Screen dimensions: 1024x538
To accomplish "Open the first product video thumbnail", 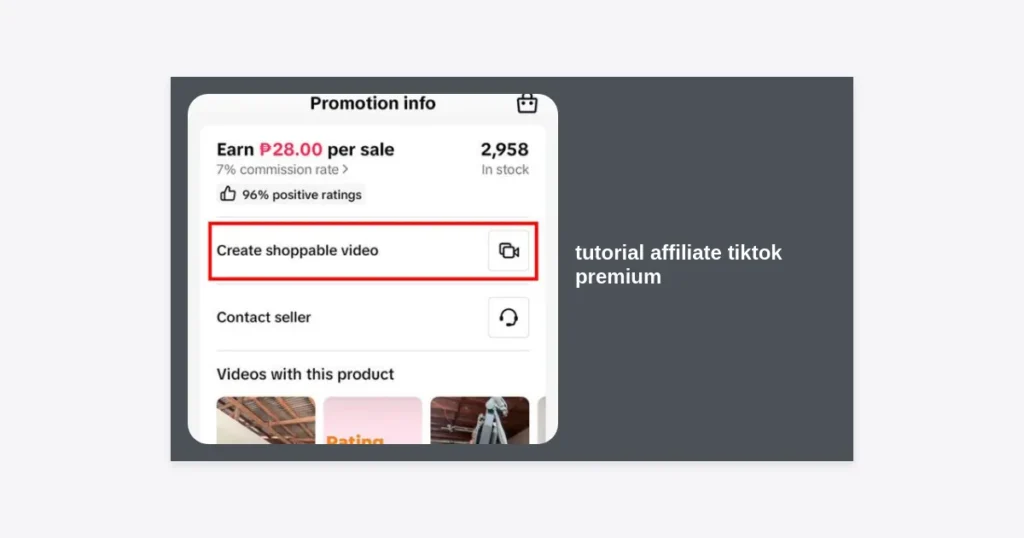I will 266,420.
